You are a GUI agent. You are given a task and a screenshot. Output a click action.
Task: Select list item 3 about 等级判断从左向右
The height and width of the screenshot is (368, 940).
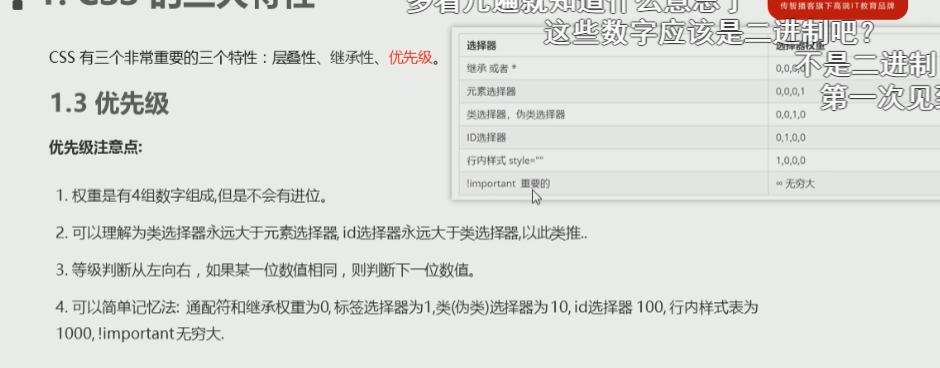coord(267,270)
